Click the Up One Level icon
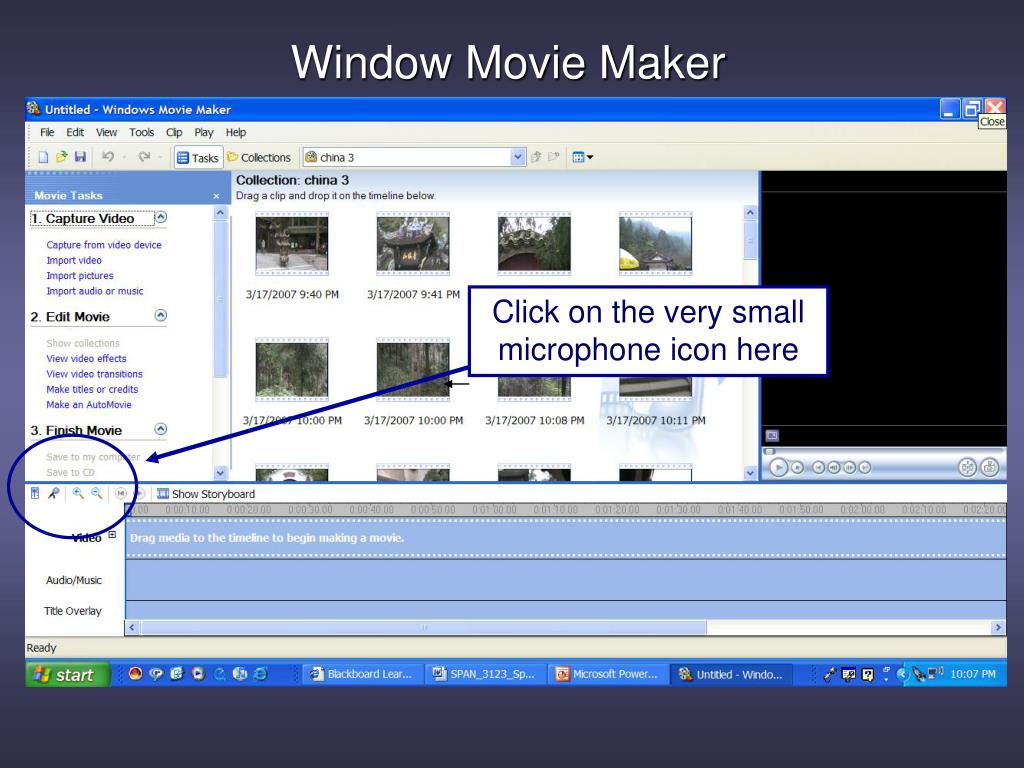Viewport: 1024px width, 768px height. tap(536, 157)
